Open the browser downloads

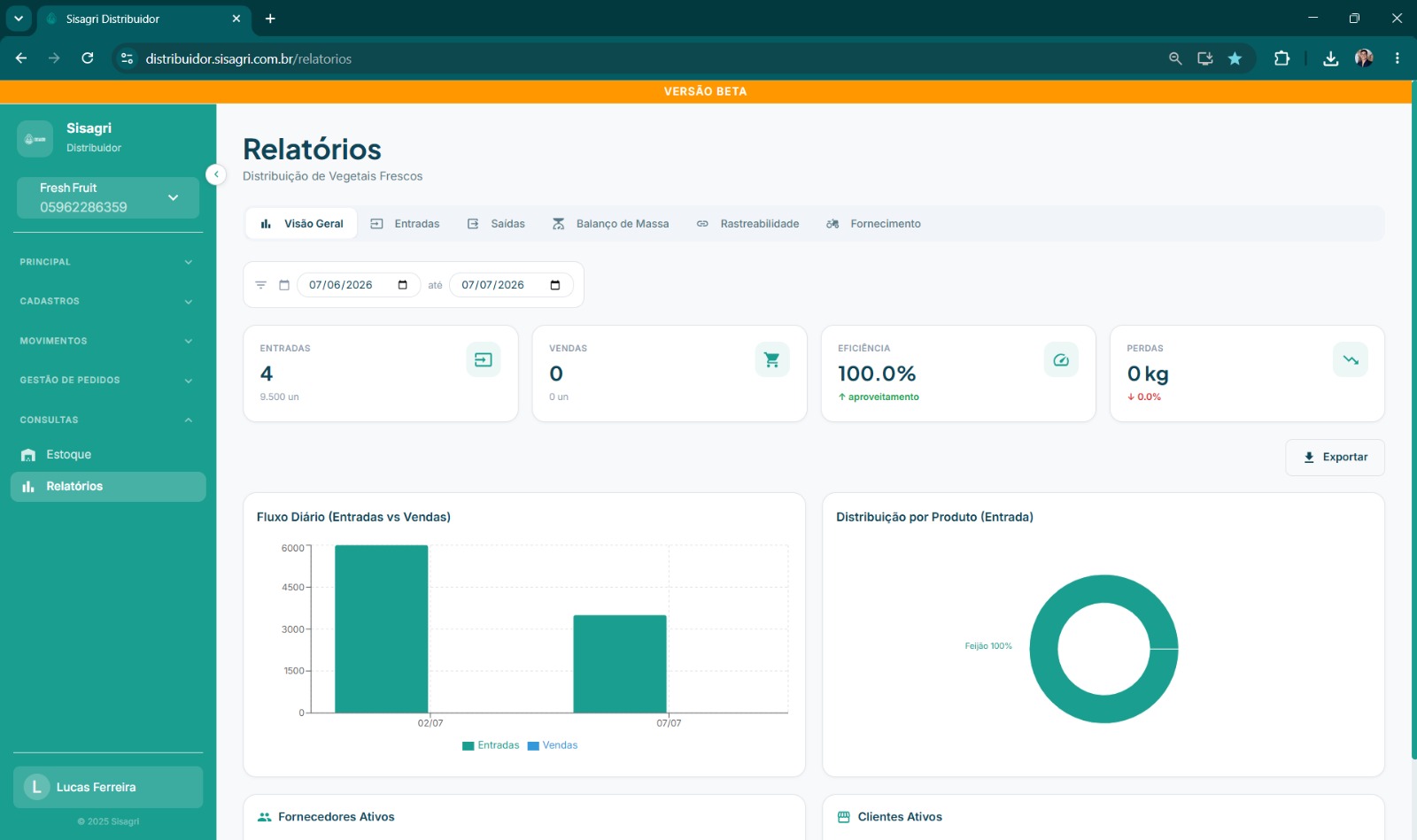pos(1330,58)
